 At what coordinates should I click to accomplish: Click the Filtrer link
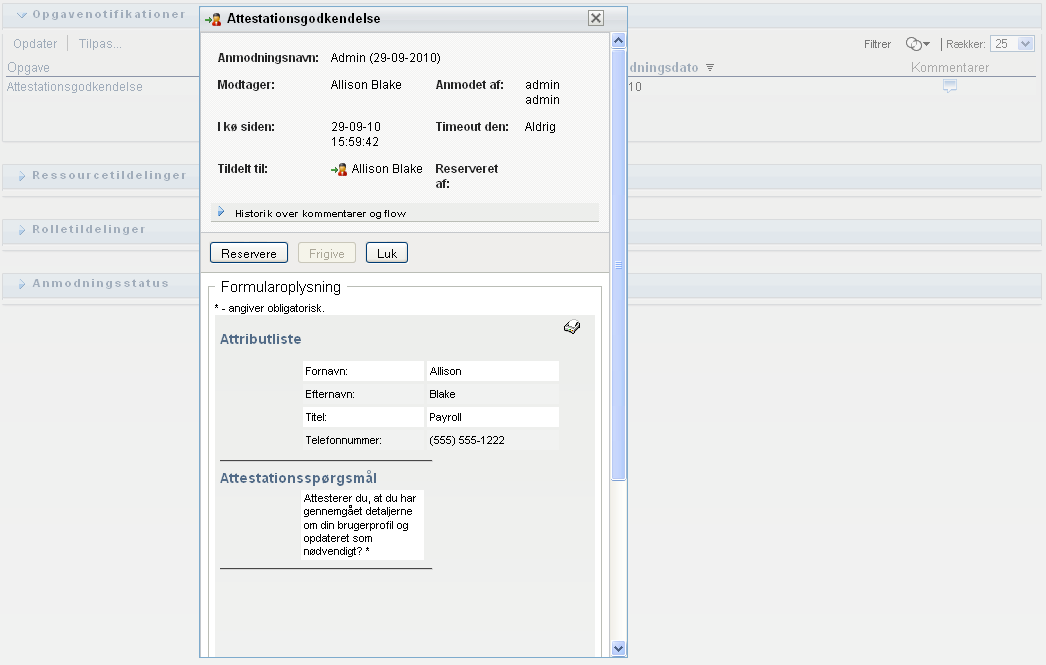pos(877,44)
